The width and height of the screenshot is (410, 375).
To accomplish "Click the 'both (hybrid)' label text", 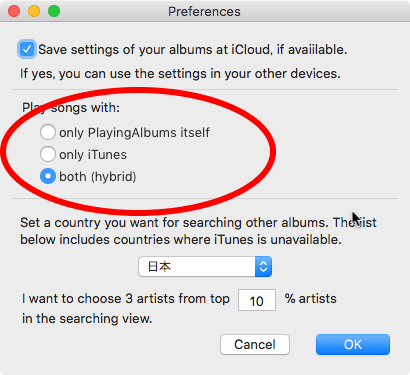I will tap(98, 177).
